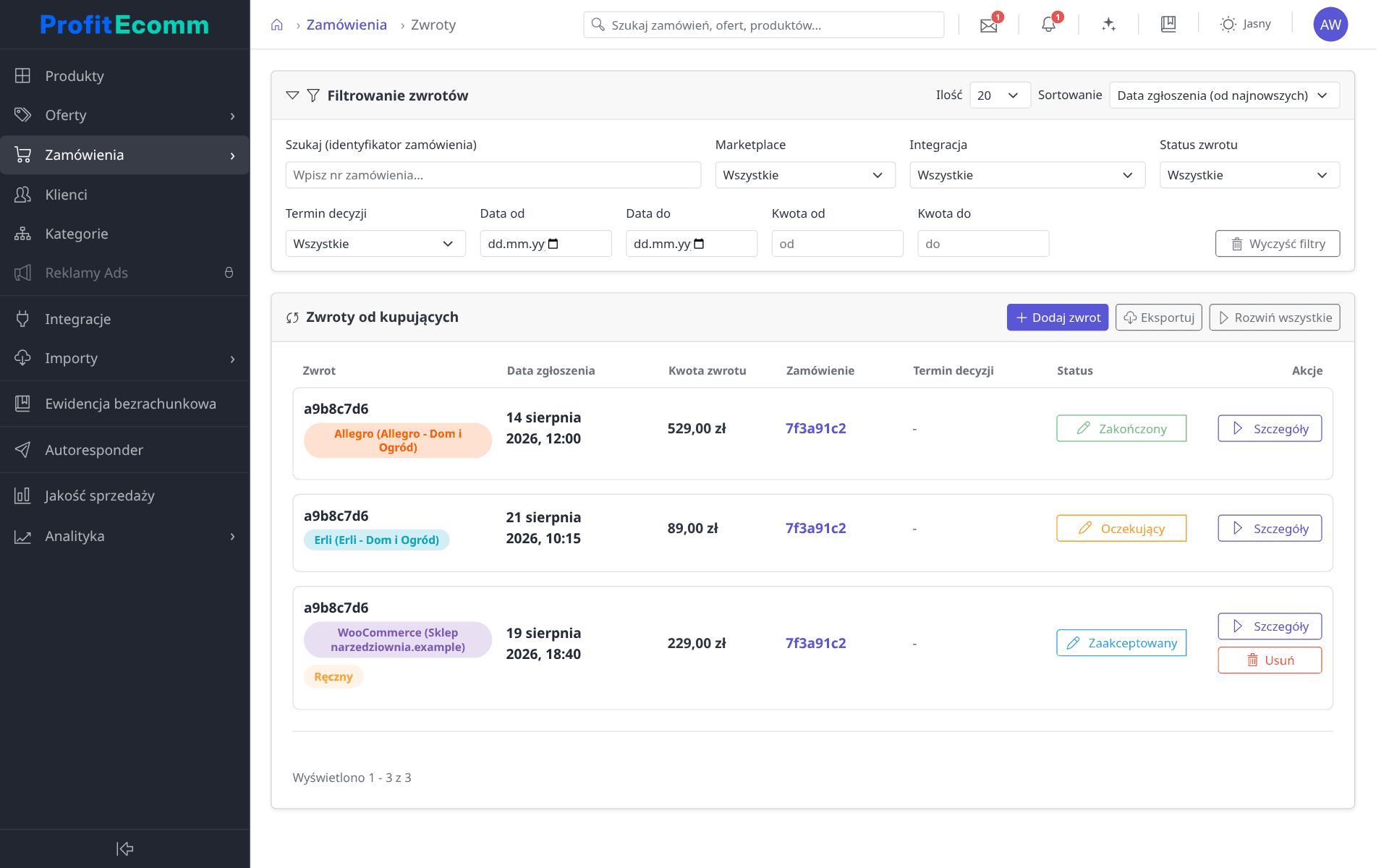Click the Dodaj zwrot button
1389x868 pixels.
1057,318
